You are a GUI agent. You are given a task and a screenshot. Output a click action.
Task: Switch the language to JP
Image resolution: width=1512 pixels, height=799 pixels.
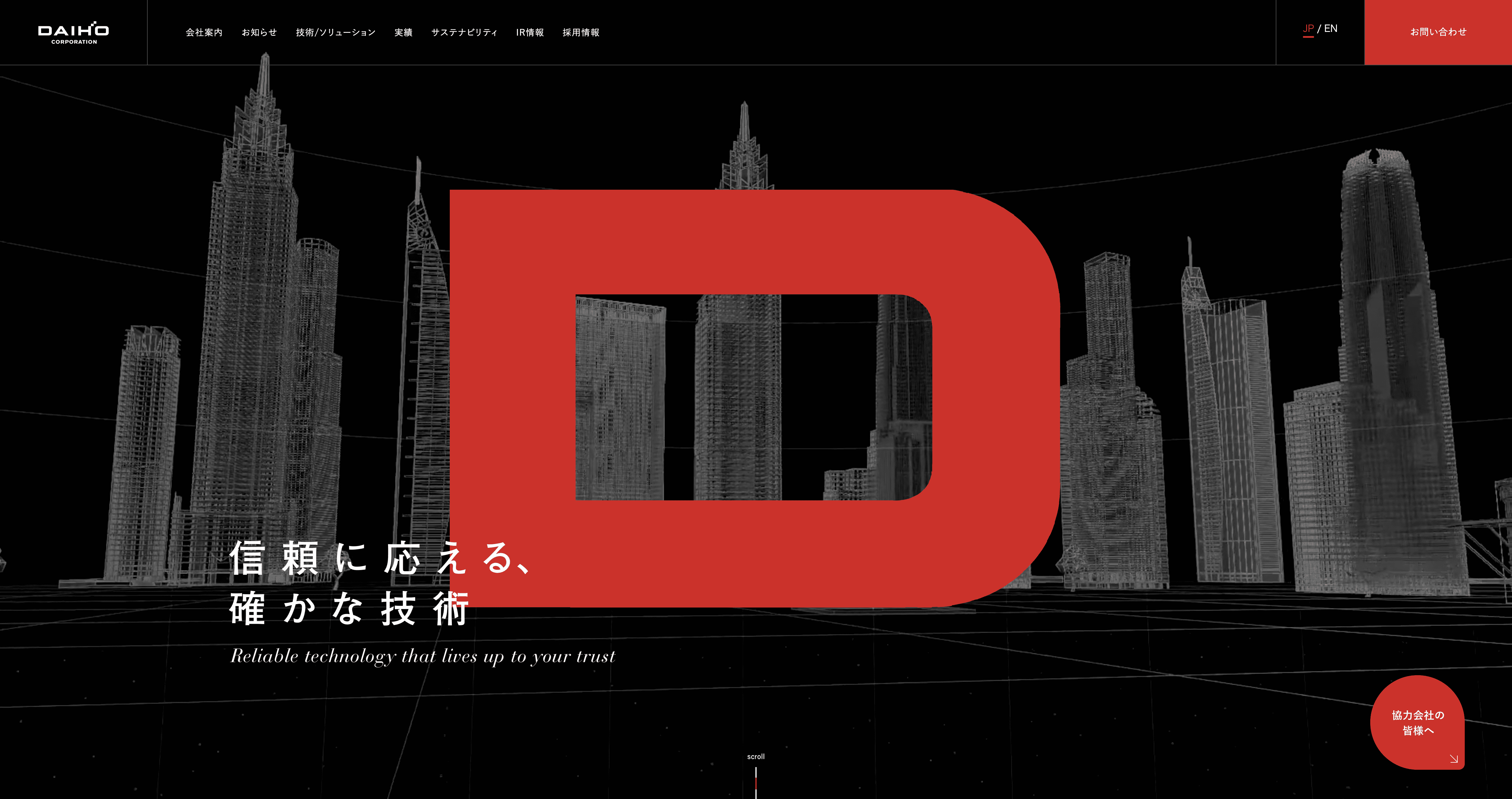pyautogui.click(x=1308, y=29)
